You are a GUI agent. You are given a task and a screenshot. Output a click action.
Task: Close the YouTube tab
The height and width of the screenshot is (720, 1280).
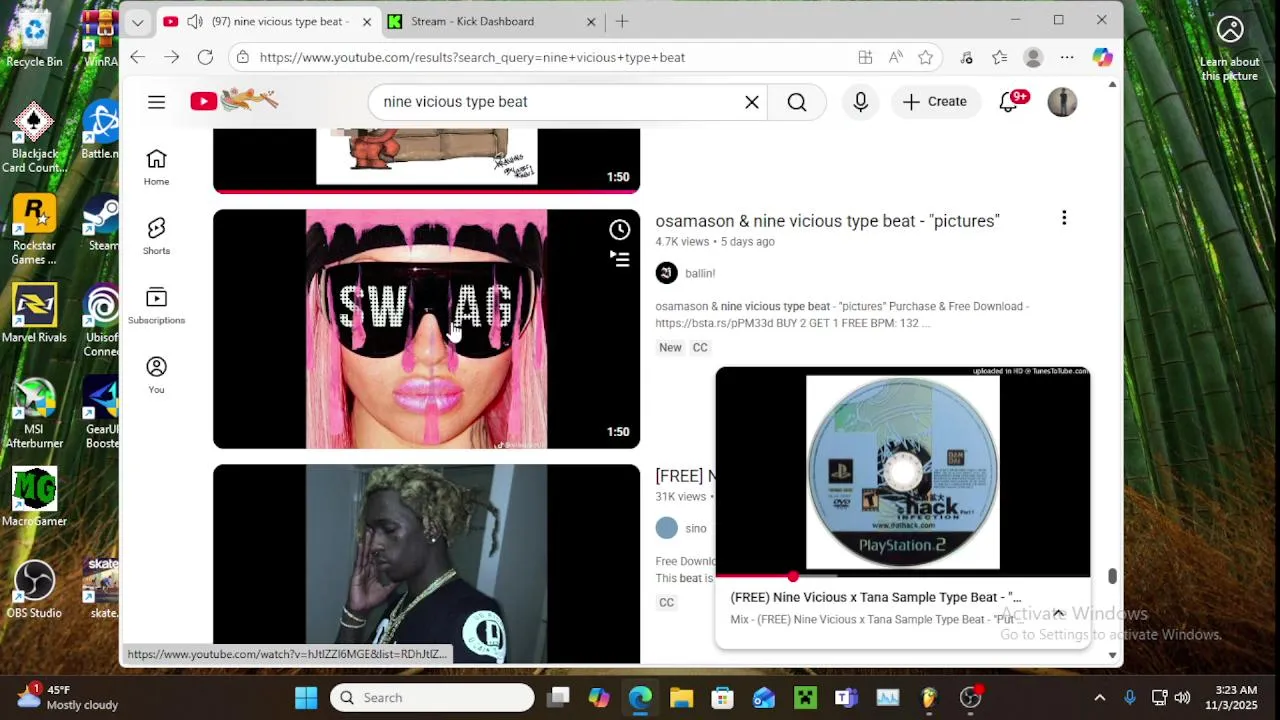click(x=366, y=21)
